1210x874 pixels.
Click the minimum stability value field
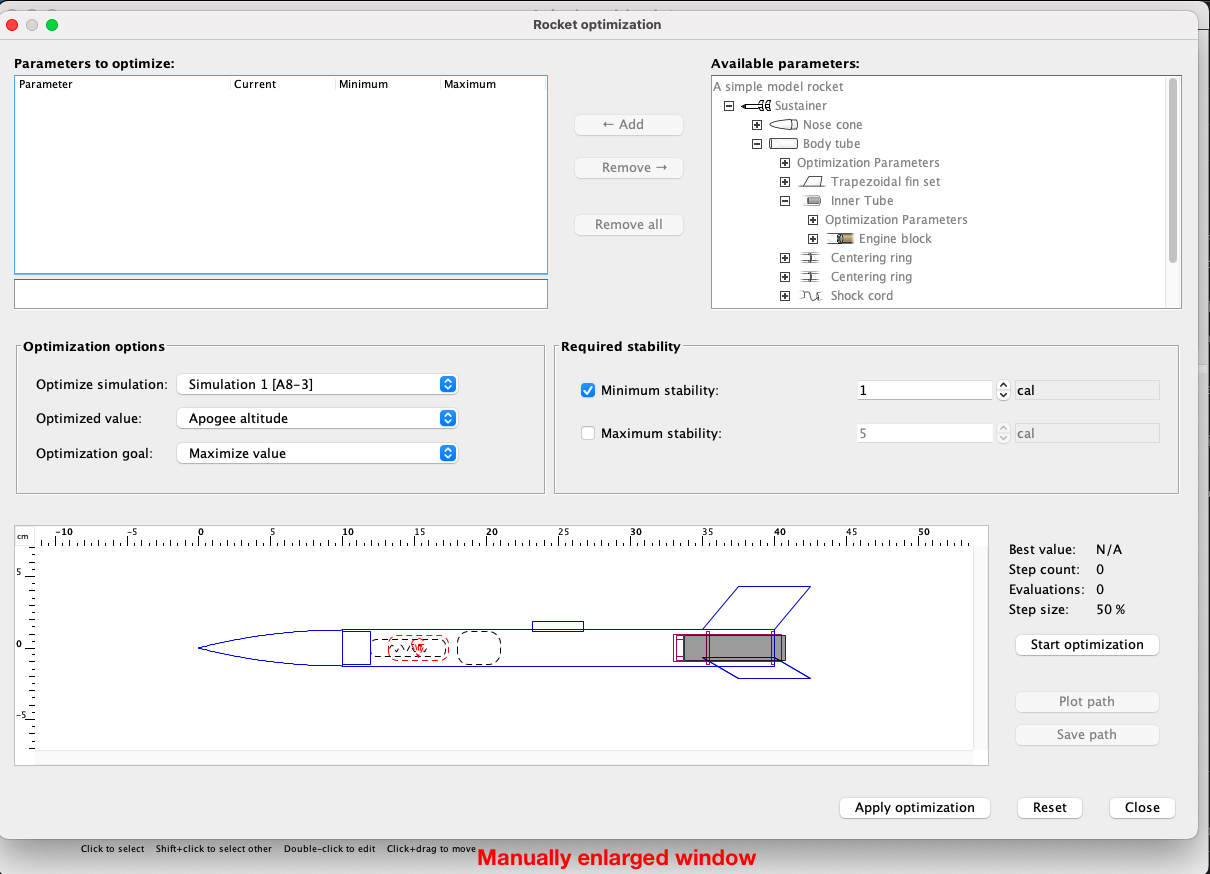pos(924,390)
